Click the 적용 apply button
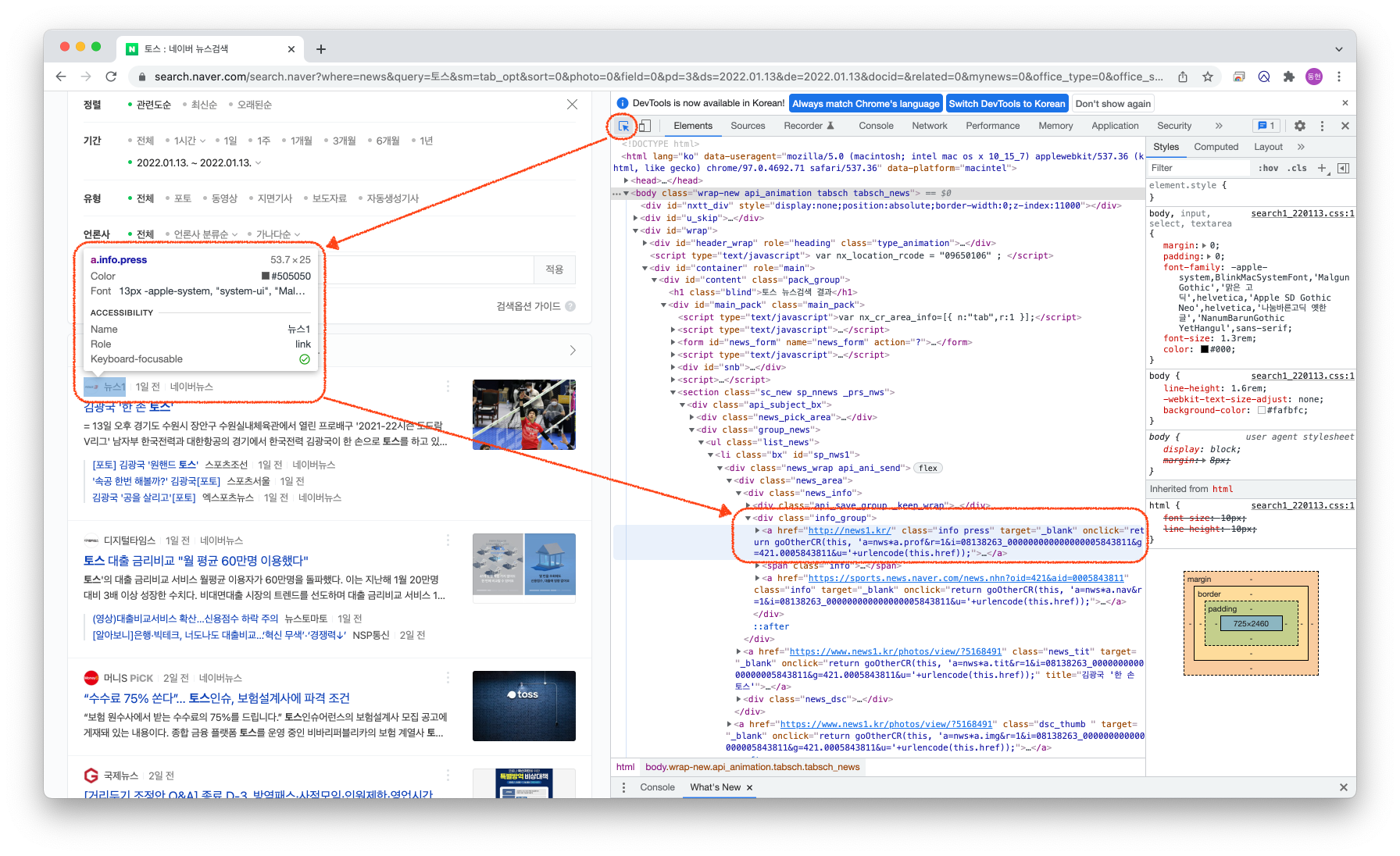Screen dimensions: 1400x856 555,269
